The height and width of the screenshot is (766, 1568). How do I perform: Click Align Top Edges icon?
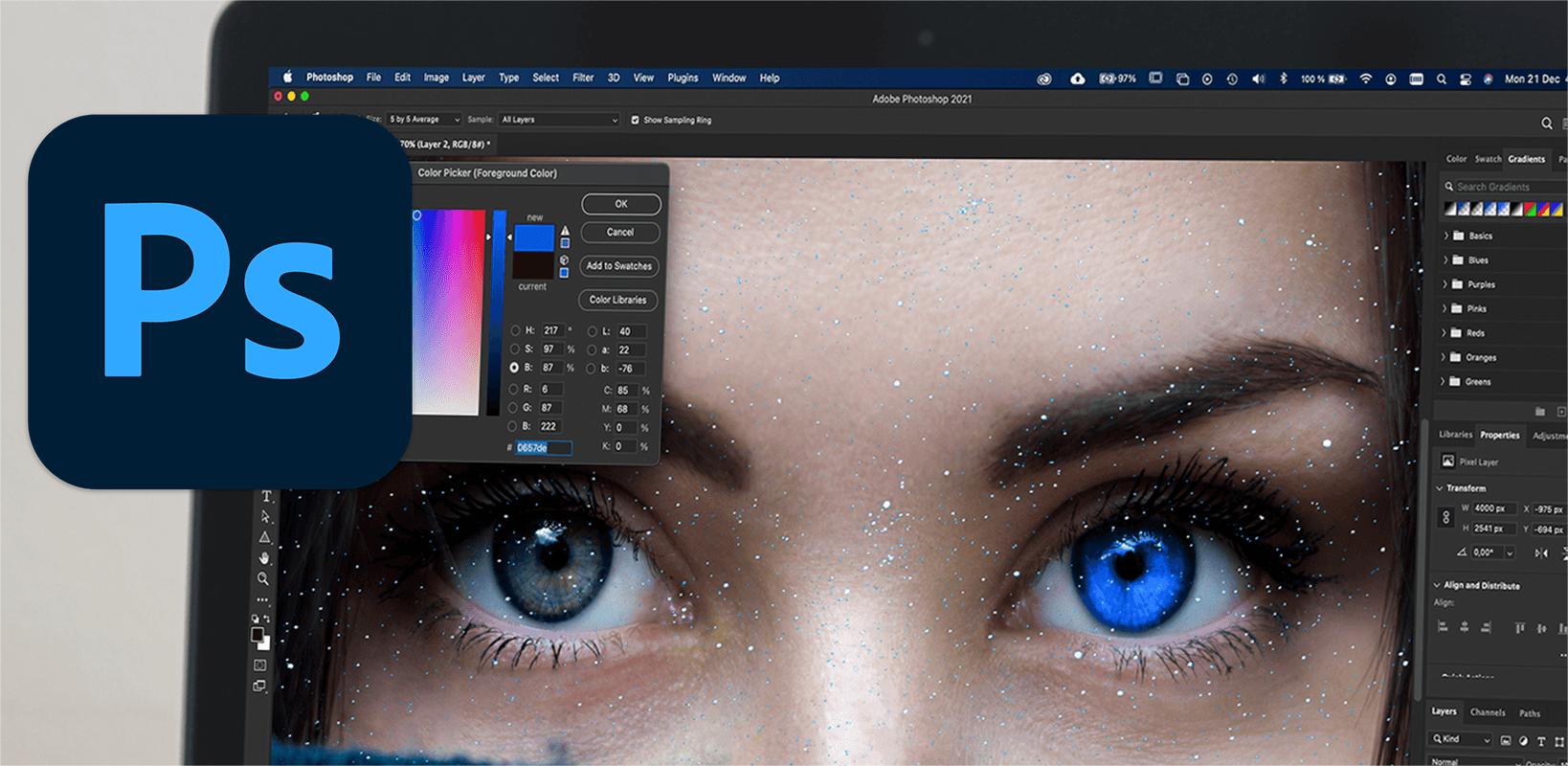[x=1519, y=628]
